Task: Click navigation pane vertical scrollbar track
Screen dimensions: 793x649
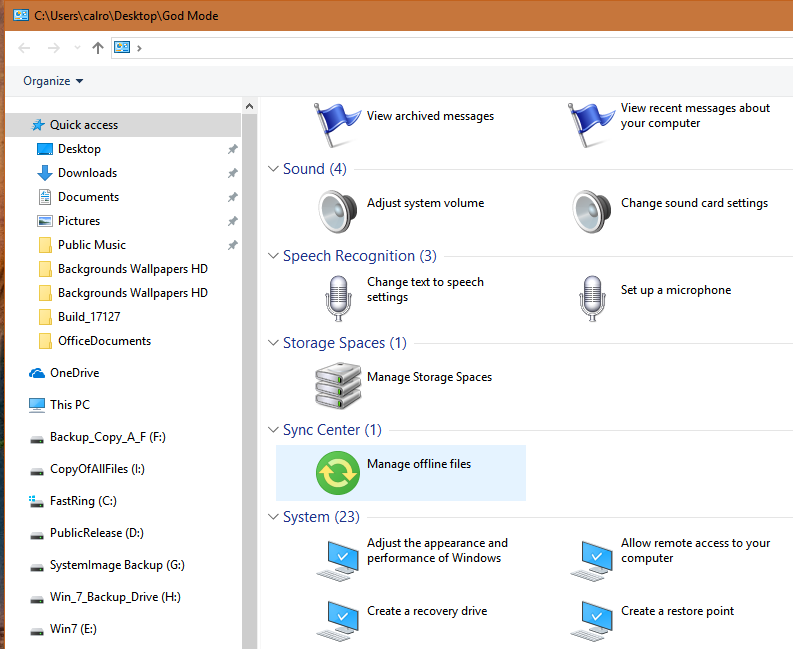Action: click(249, 379)
